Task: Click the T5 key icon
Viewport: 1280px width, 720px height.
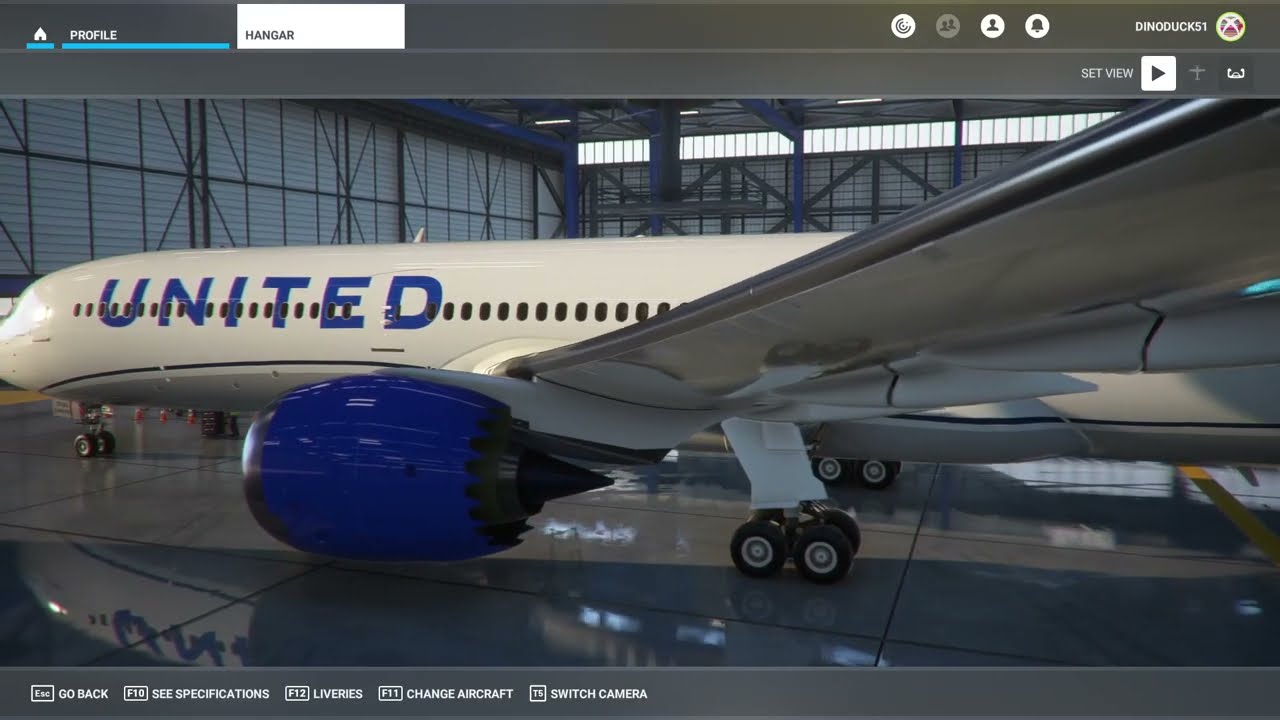Action: click(538, 693)
